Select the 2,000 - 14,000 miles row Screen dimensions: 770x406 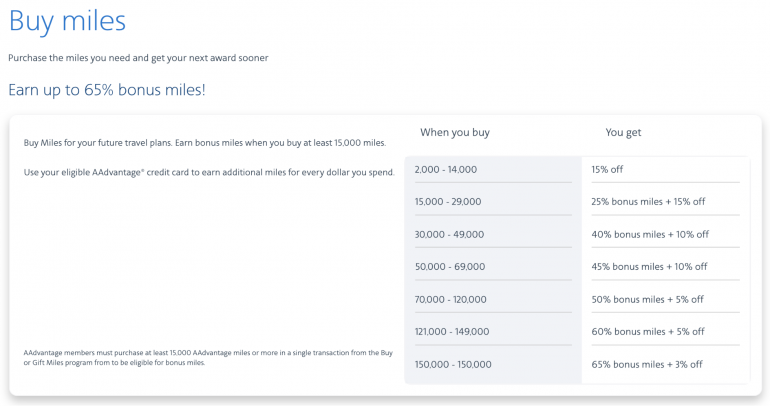coord(445,169)
